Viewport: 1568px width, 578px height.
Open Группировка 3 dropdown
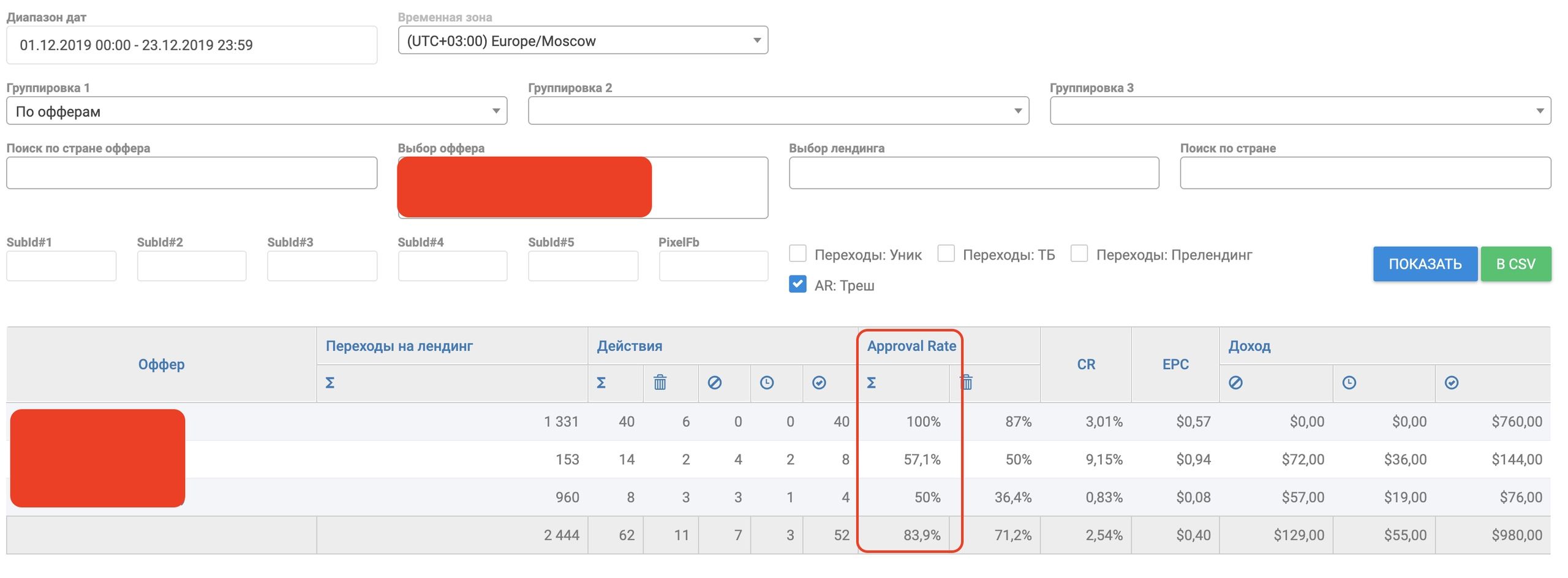click(x=1300, y=111)
